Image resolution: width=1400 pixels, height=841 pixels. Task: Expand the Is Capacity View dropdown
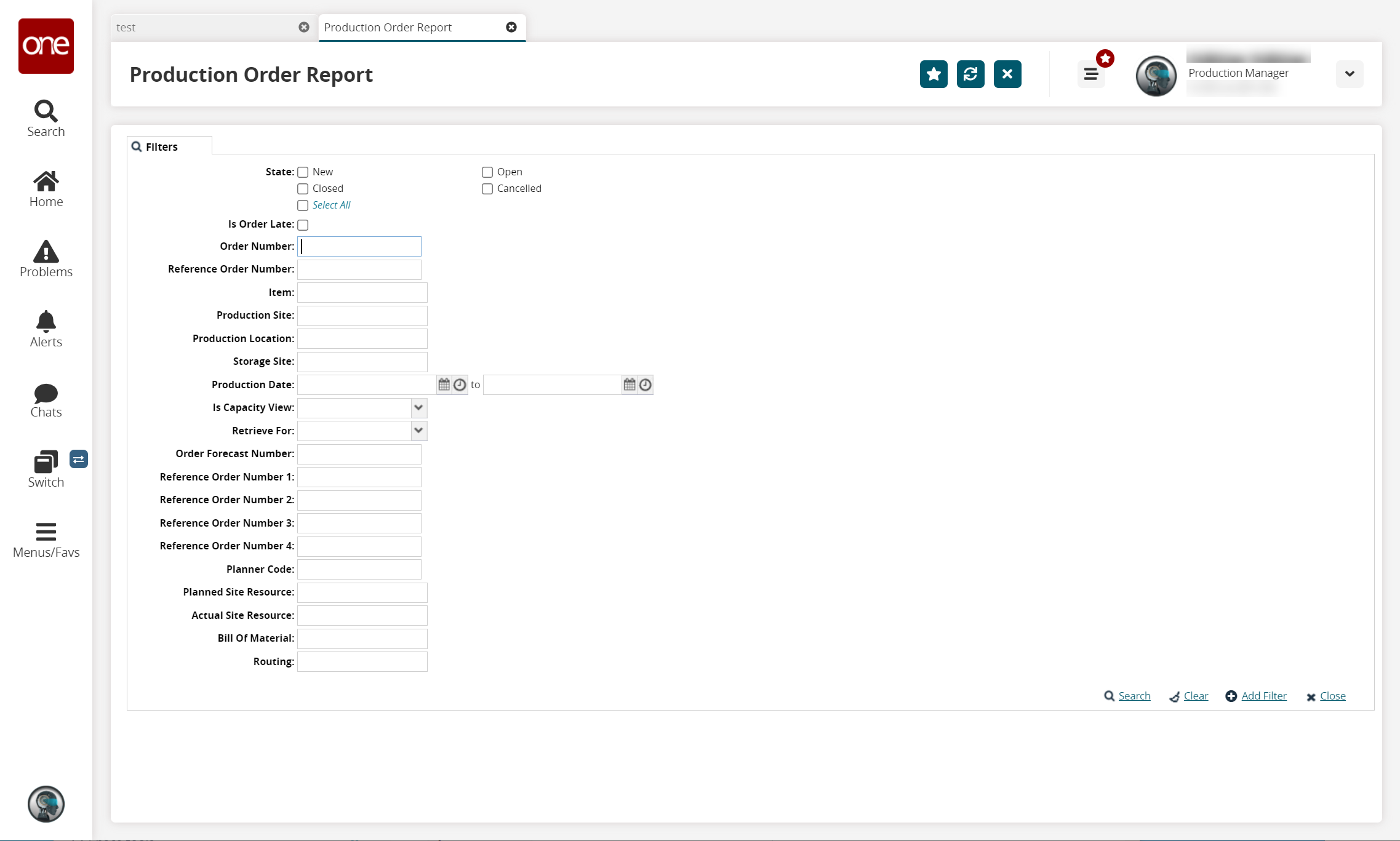tap(418, 407)
